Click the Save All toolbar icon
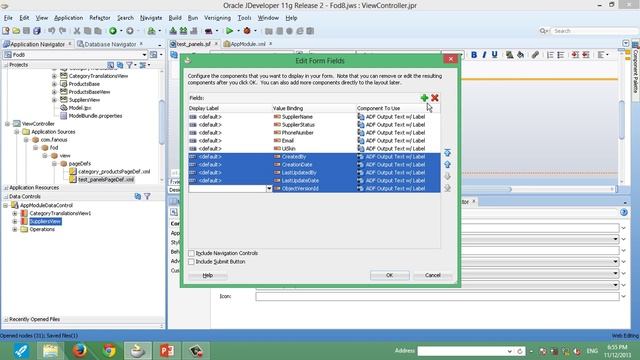Screen dimensions: 640x360 tap(37, 31)
